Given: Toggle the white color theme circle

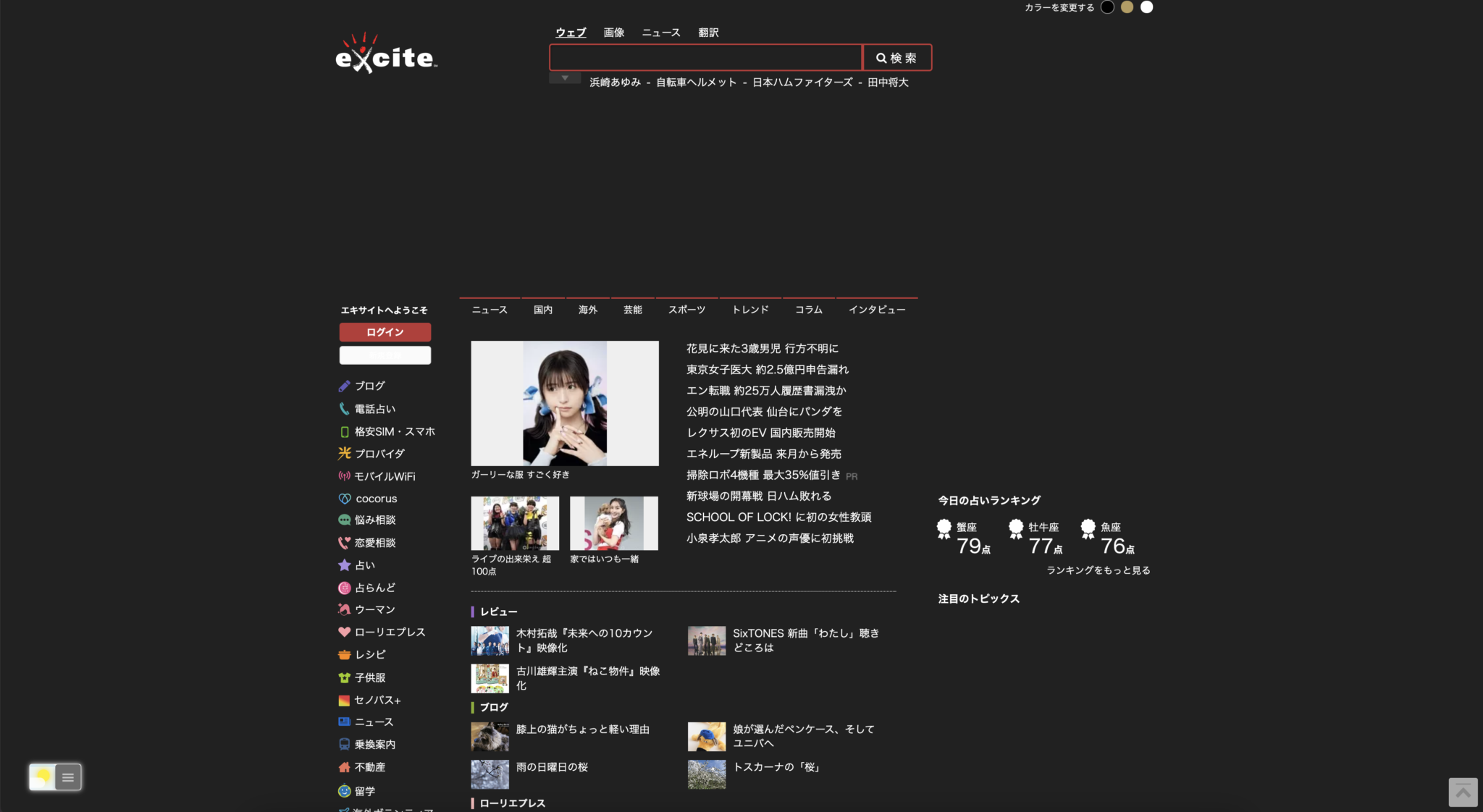Looking at the screenshot, I should [x=1148, y=7].
